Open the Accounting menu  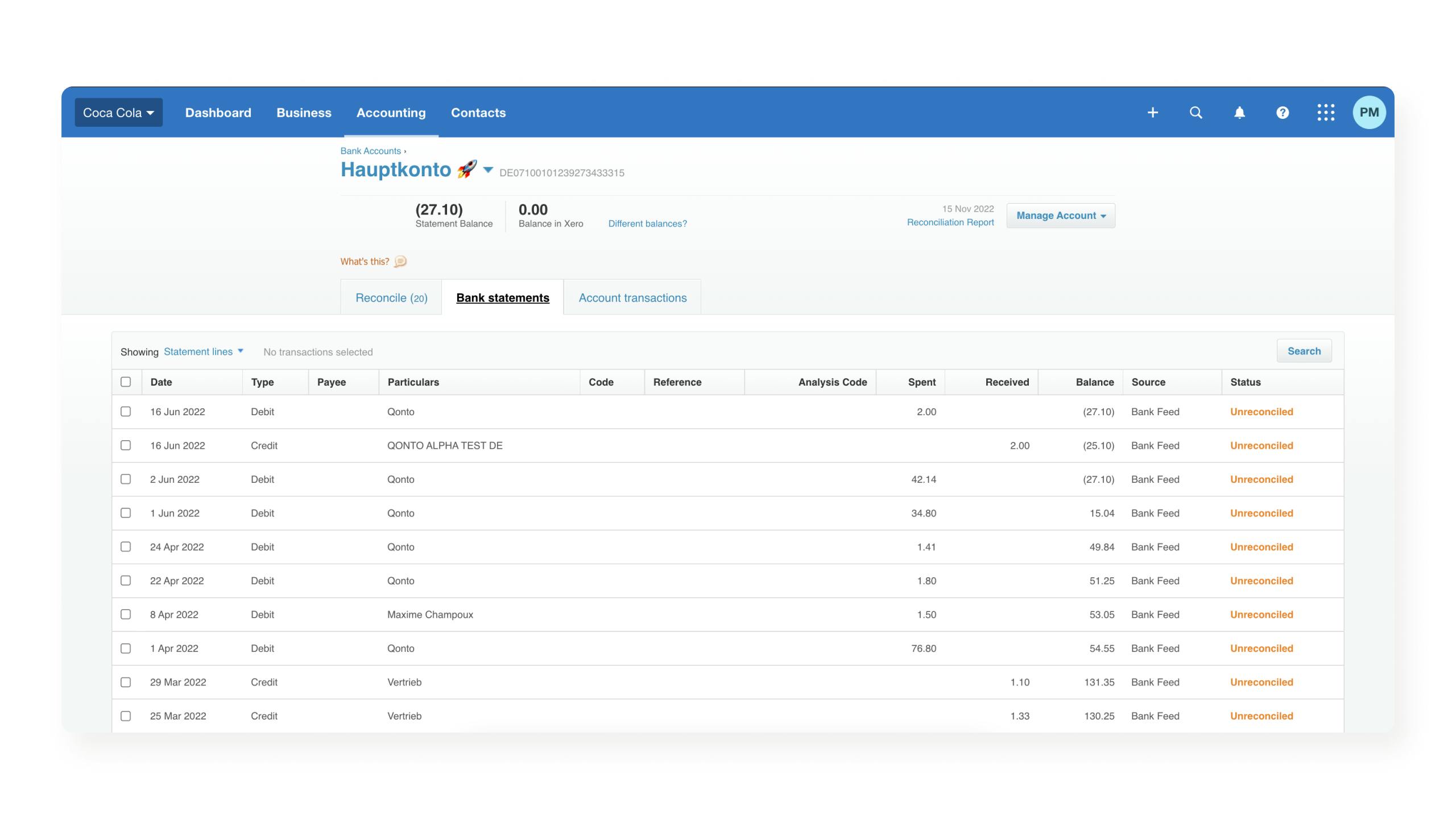(391, 112)
